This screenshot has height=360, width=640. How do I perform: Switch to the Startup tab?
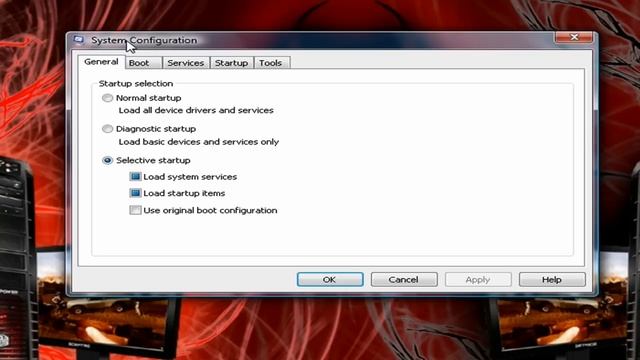pyautogui.click(x=231, y=63)
